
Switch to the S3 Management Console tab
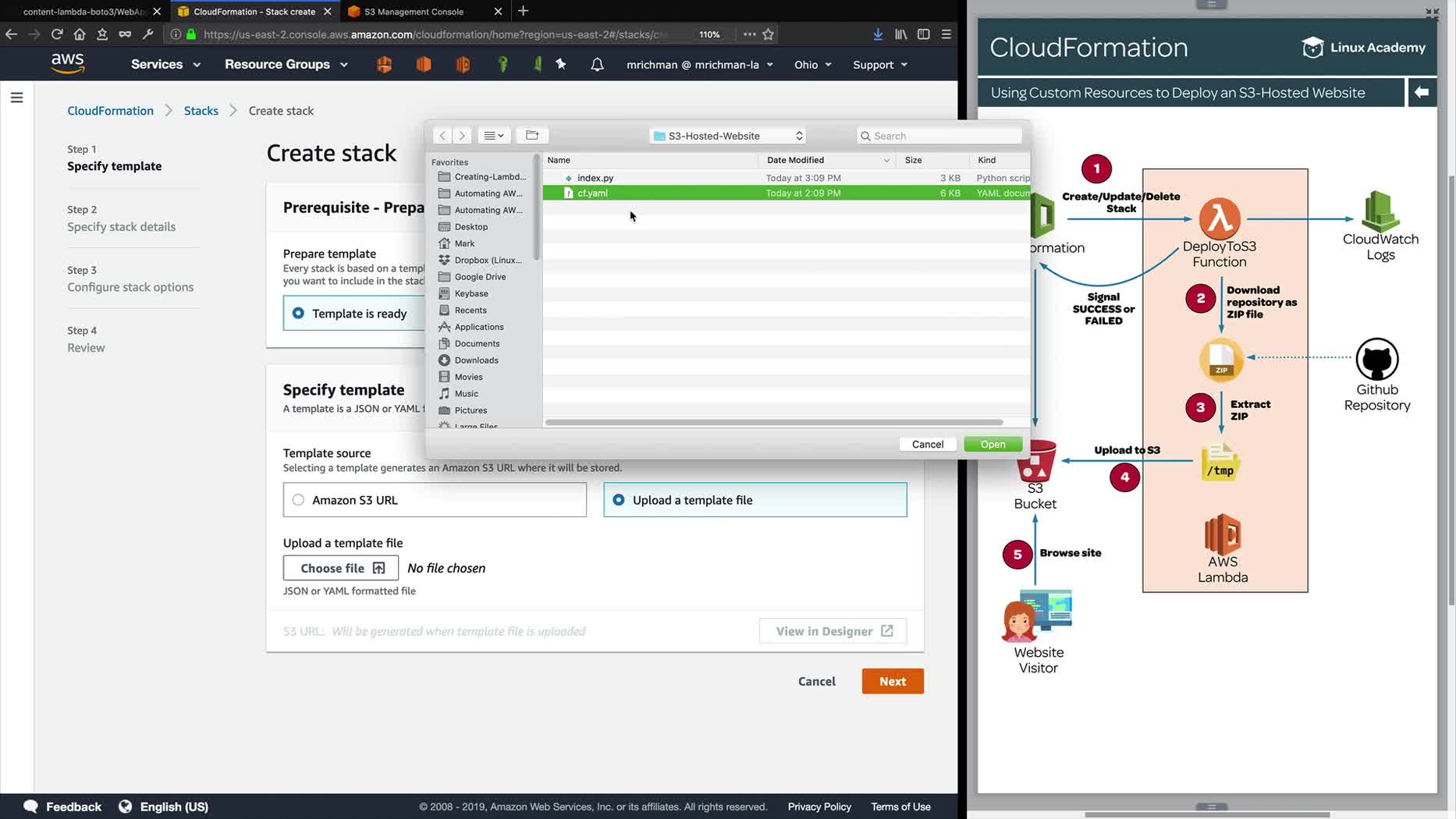(414, 12)
